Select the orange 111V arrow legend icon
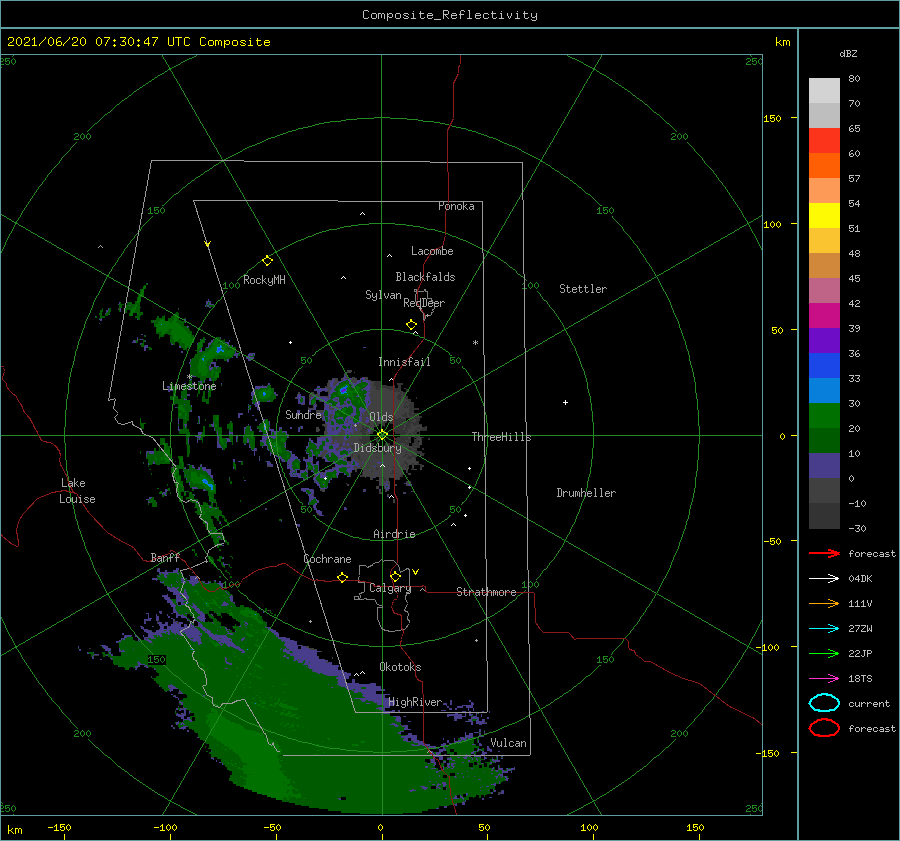 [824, 603]
